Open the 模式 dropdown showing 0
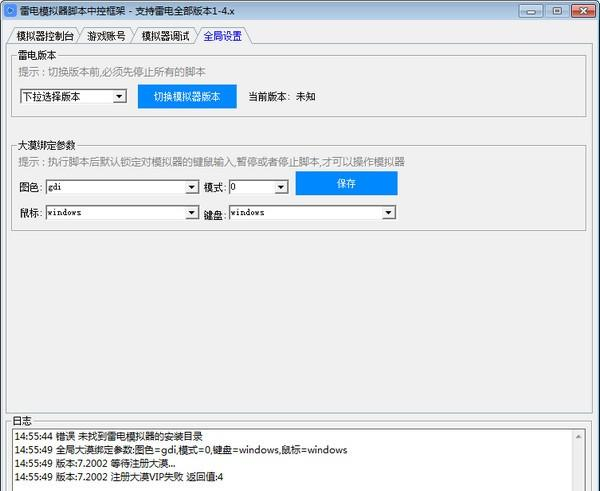The height and width of the screenshot is (491, 600). pos(258,187)
